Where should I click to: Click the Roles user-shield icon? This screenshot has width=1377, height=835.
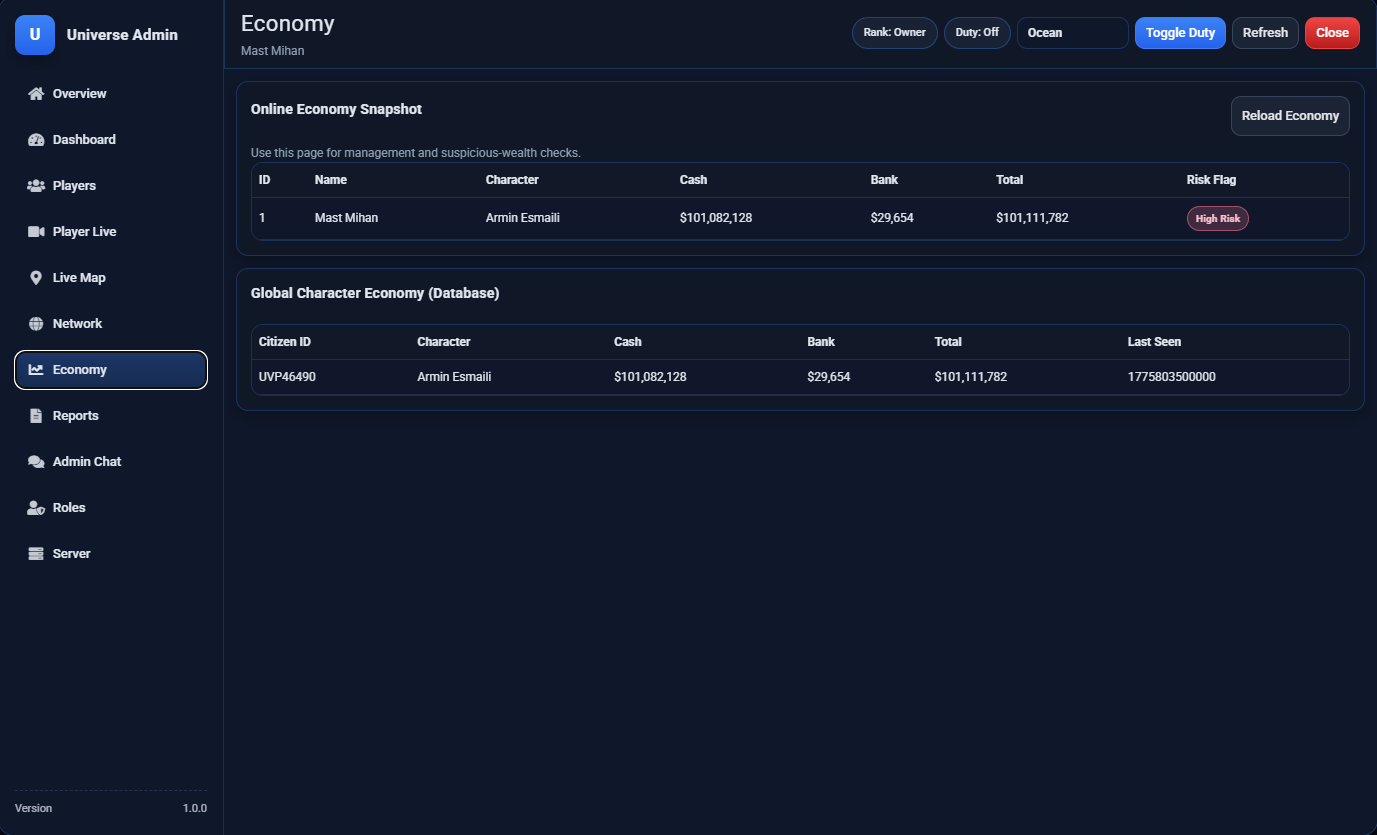(x=36, y=508)
